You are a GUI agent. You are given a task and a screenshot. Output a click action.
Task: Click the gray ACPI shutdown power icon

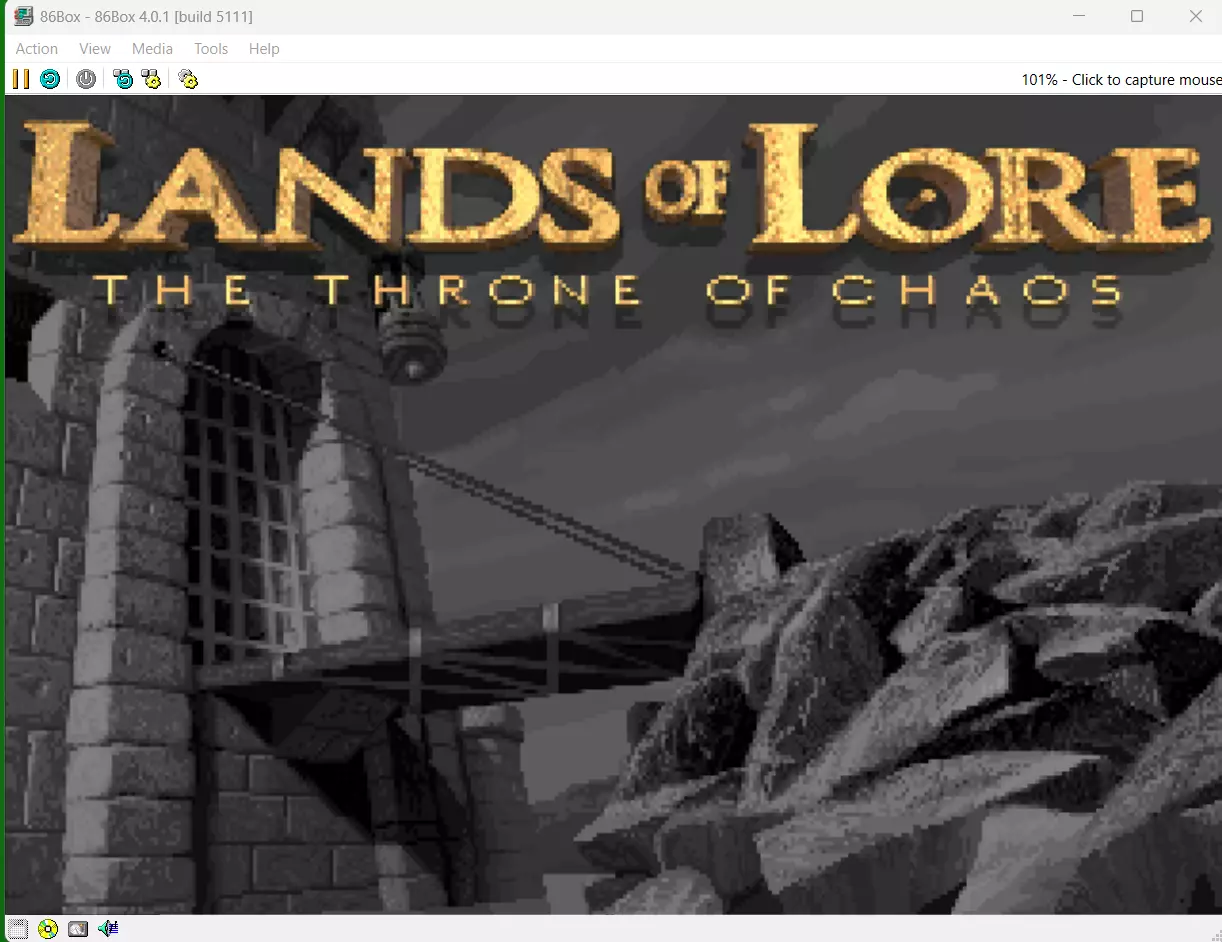pos(86,79)
